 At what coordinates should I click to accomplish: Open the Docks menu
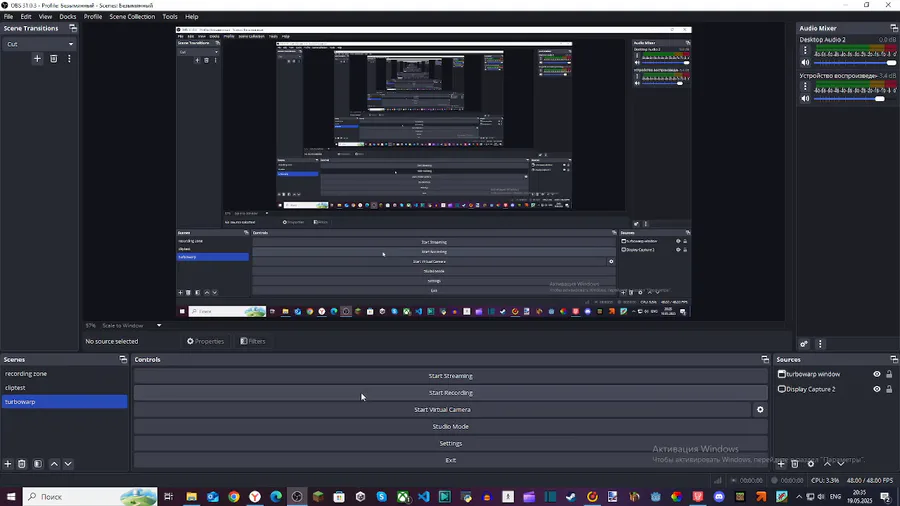click(68, 17)
